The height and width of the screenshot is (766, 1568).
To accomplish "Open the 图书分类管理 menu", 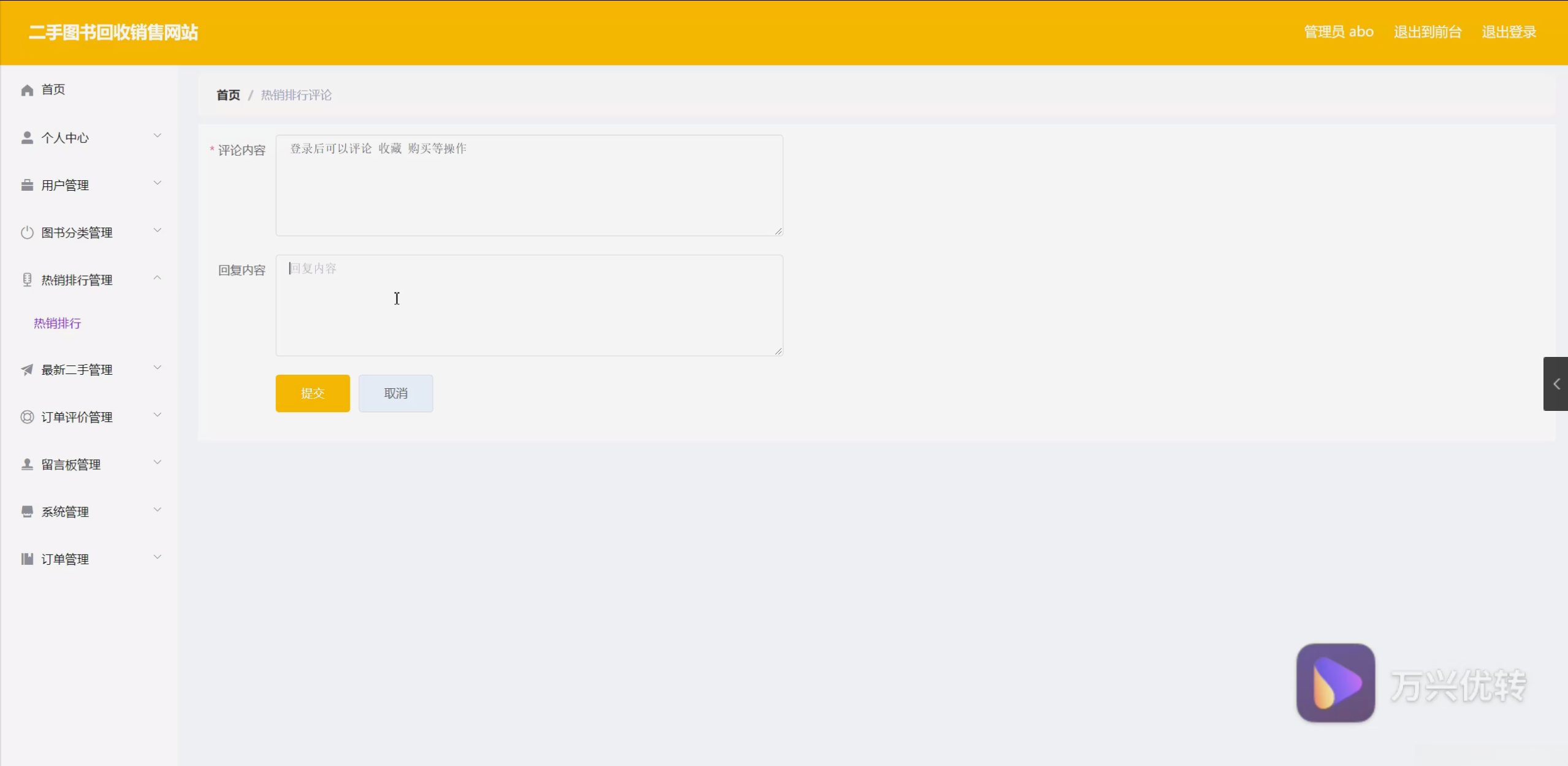I will click(77, 232).
